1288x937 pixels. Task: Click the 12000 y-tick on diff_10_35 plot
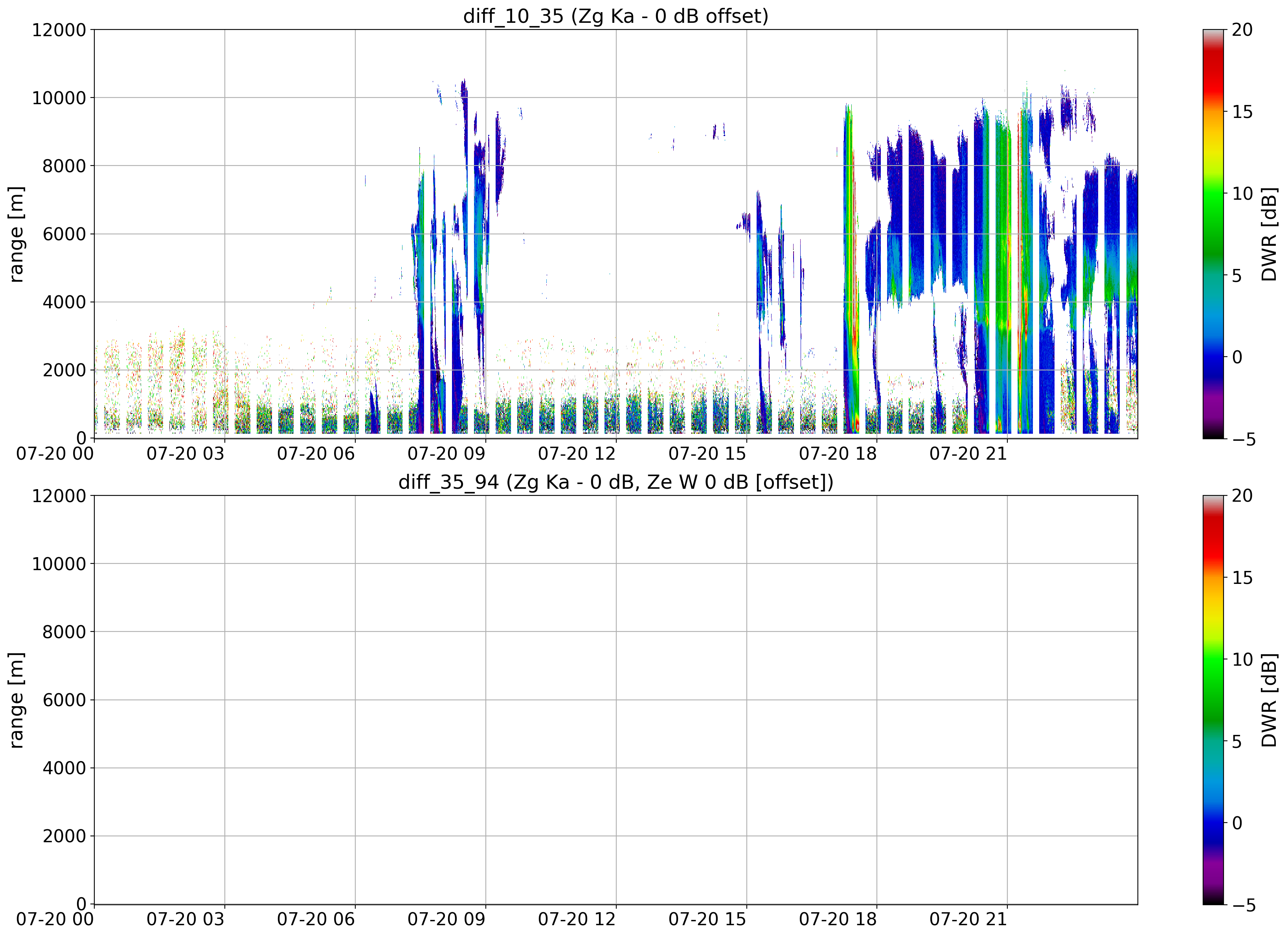point(59,29)
